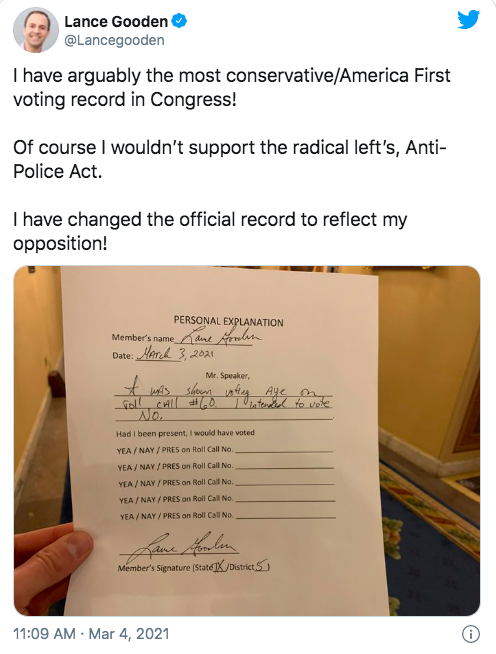Click the handwritten March 3, 2021 date
This screenshot has width=496, height=654.
(x=175, y=354)
